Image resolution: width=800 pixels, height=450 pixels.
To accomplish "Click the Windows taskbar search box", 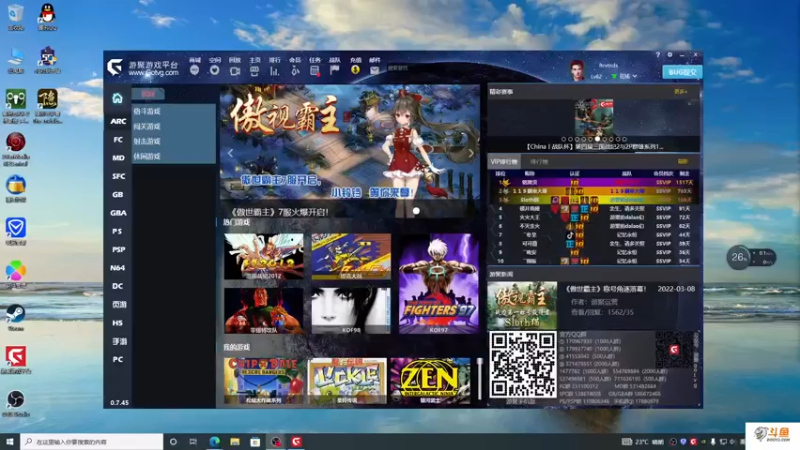I will pos(92,442).
